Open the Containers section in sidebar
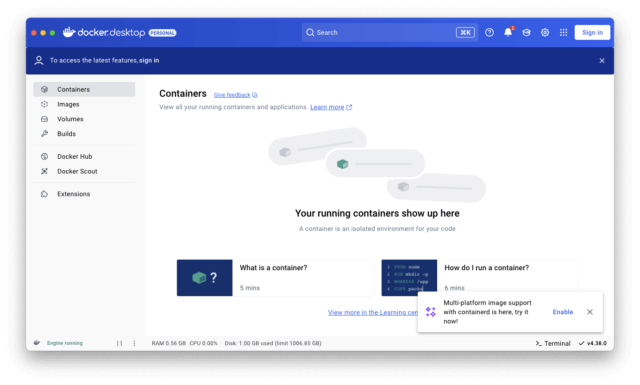640x385 pixels. point(84,89)
